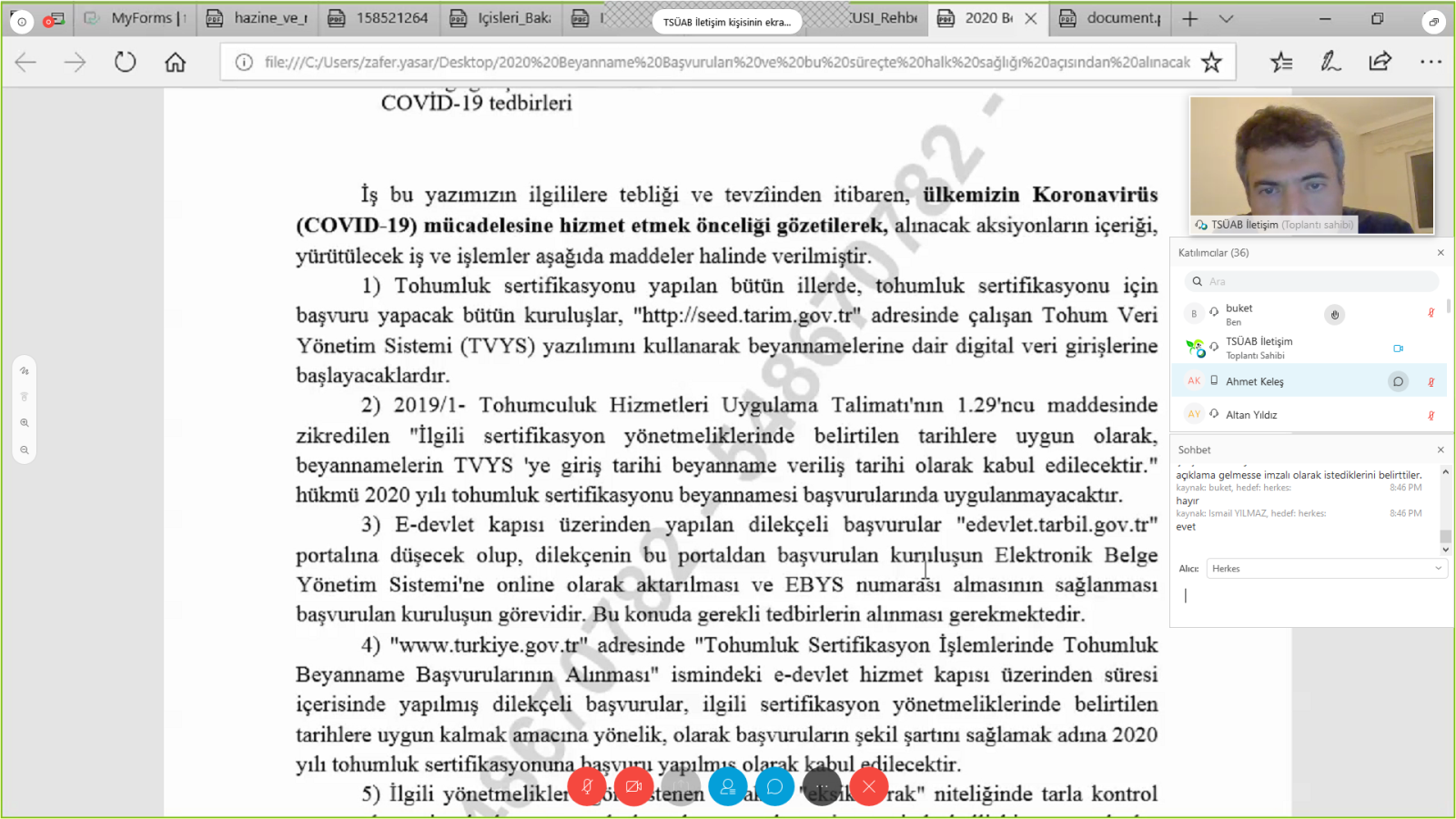Open the tab preview dropdown chevron
1456x819 pixels.
coord(1226,18)
